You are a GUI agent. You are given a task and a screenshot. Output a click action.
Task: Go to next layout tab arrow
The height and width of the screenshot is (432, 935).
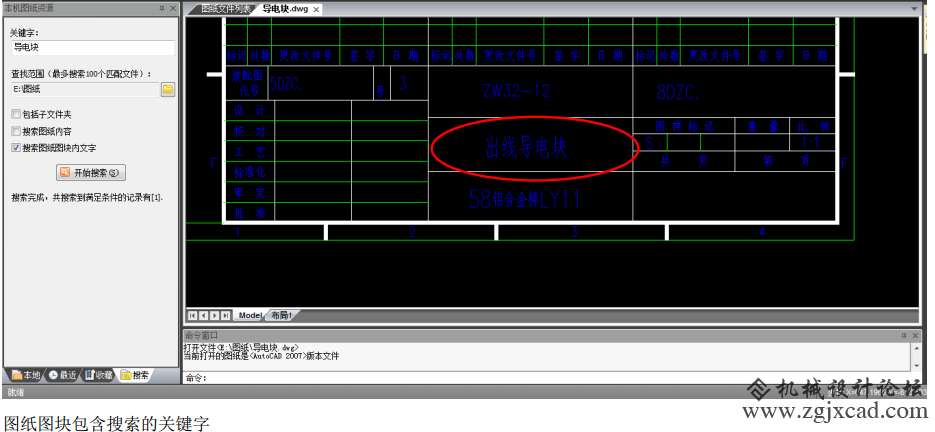pyautogui.click(x=214, y=315)
